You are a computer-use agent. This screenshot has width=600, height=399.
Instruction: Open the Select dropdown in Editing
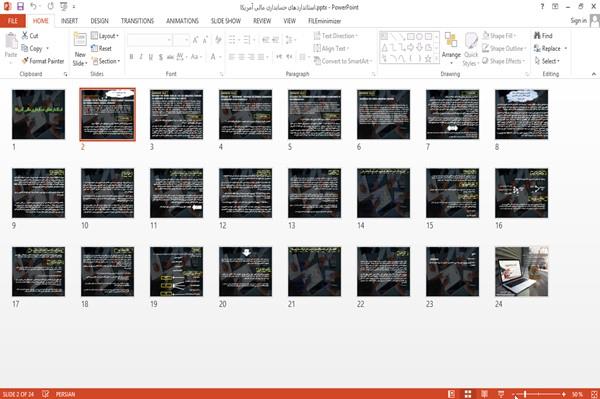pyautogui.click(x=547, y=61)
